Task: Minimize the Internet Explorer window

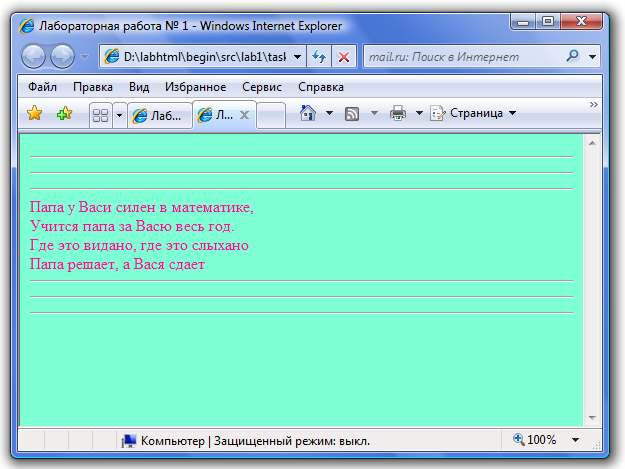Action: pyautogui.click(x=523, y=22)
